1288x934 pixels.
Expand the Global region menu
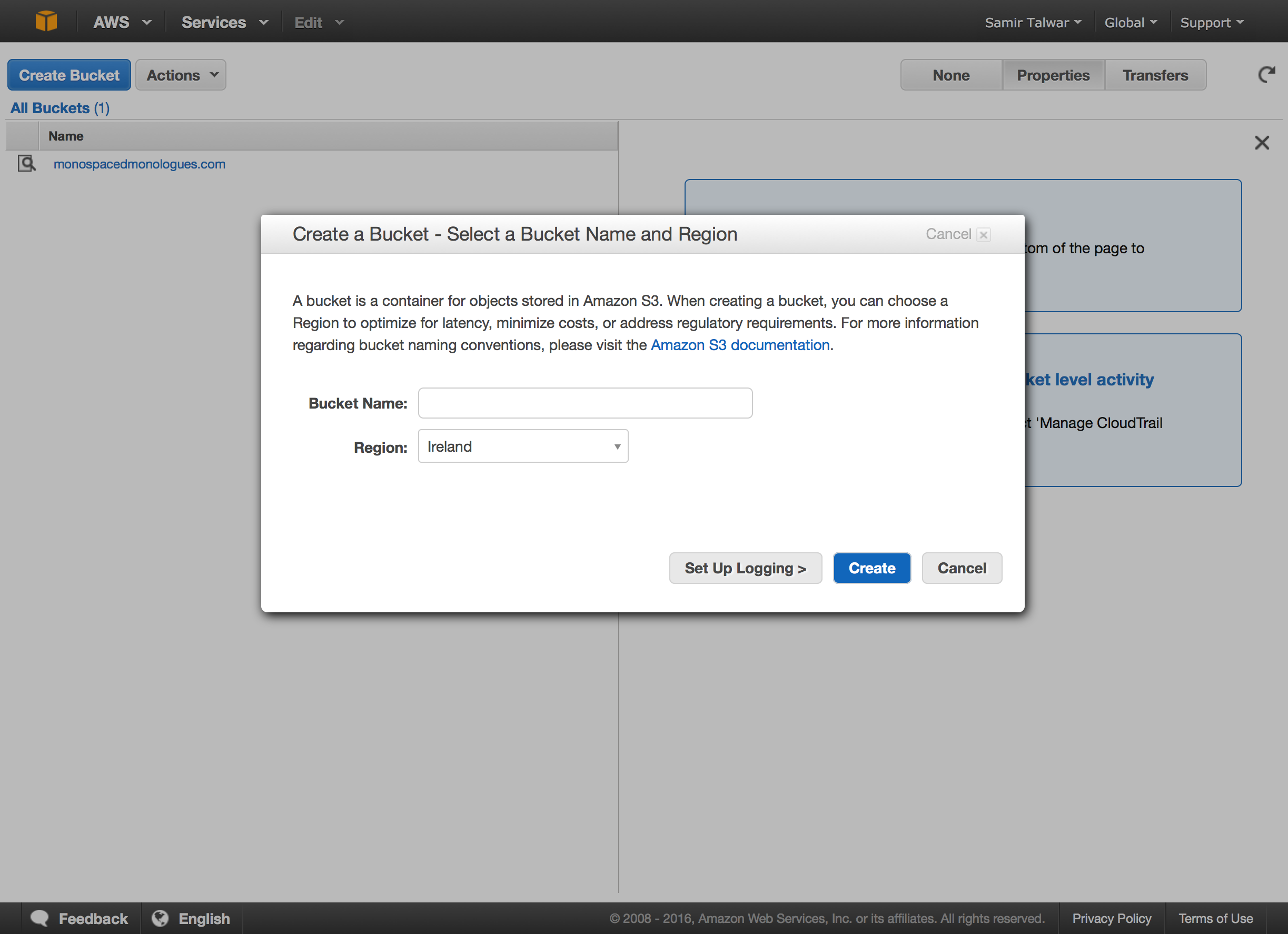[1130, 23]
